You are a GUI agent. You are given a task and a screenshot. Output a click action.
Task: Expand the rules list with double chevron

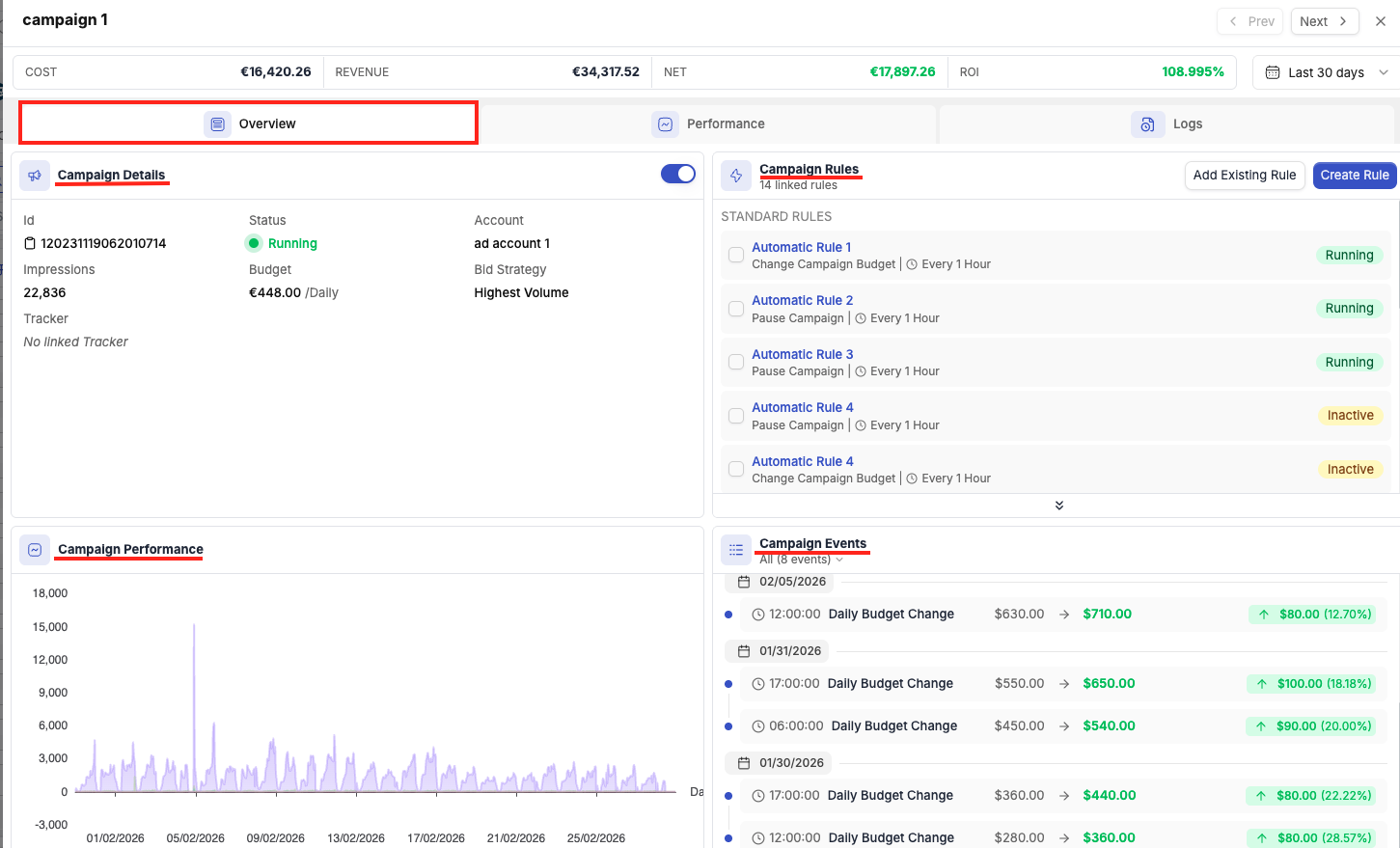click(x=1058, y=506)
